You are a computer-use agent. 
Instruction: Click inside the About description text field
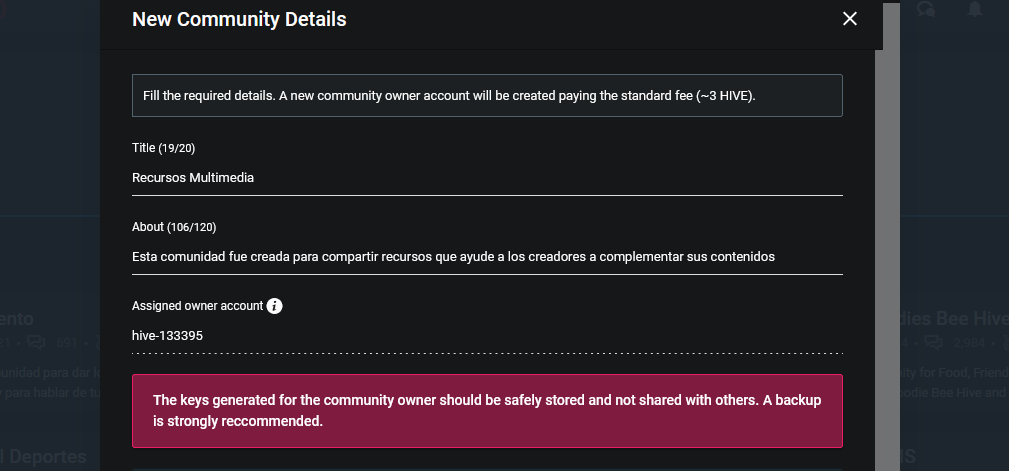487,257
